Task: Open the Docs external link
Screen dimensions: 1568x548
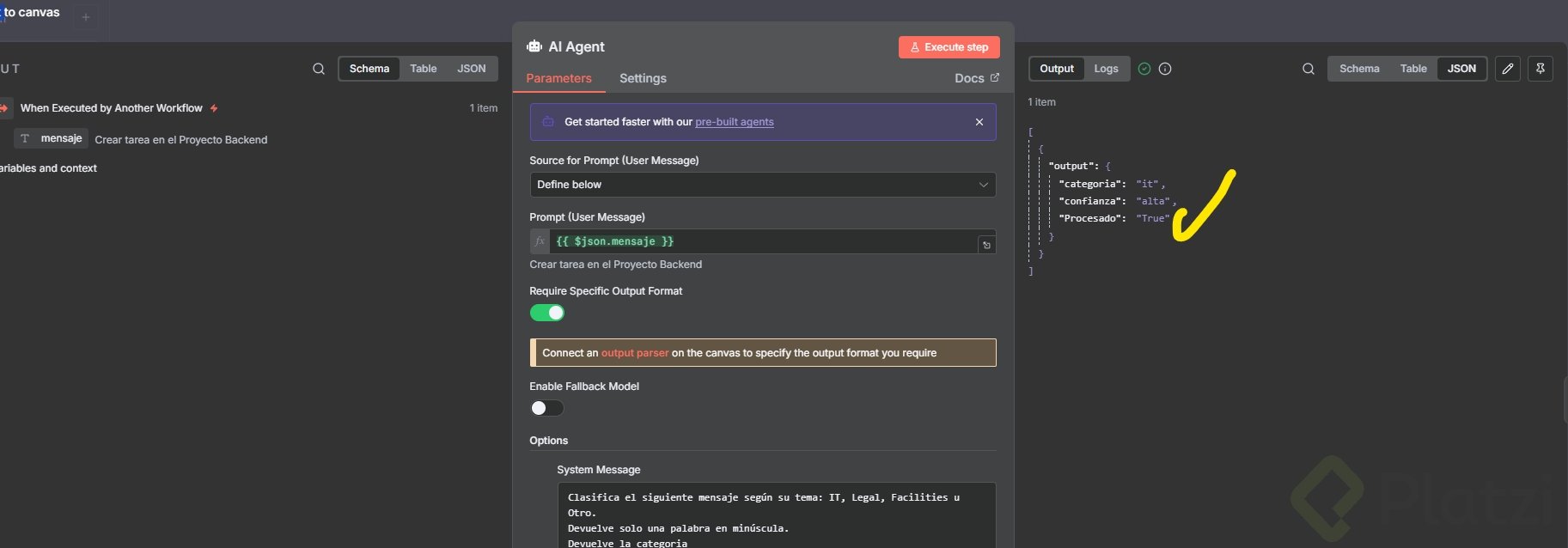Action: tap(976, 78)
